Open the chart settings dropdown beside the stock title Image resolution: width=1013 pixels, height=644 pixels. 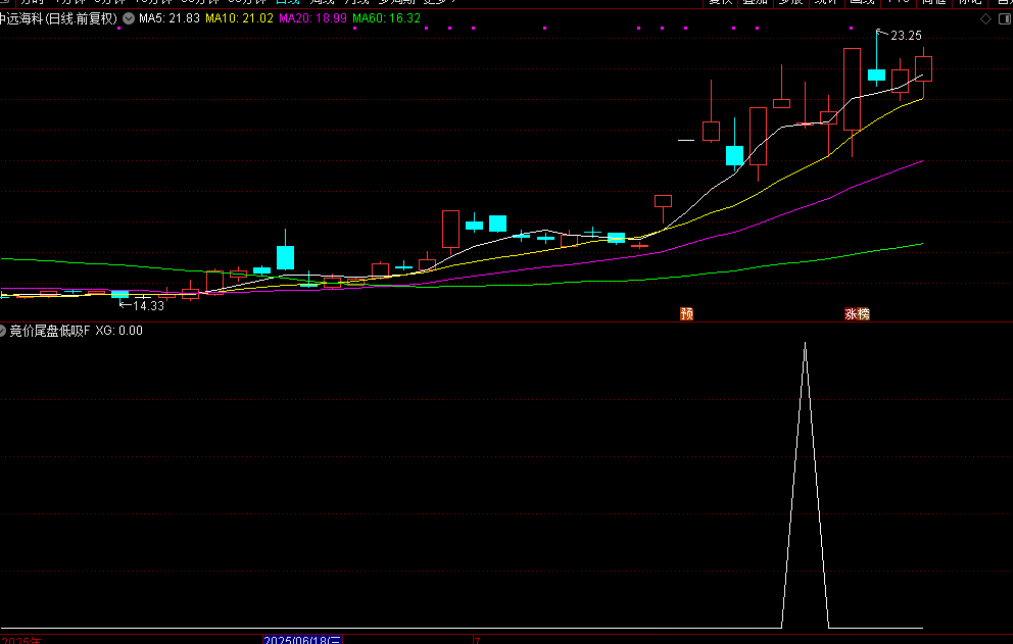(x=129, y=19)
